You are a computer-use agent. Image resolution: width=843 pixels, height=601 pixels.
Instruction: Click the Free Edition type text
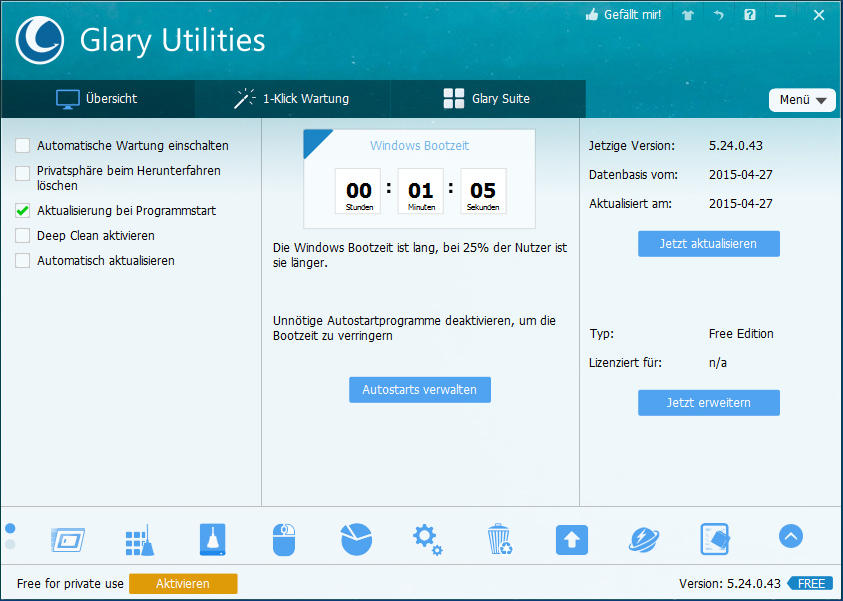coord(741,334)
